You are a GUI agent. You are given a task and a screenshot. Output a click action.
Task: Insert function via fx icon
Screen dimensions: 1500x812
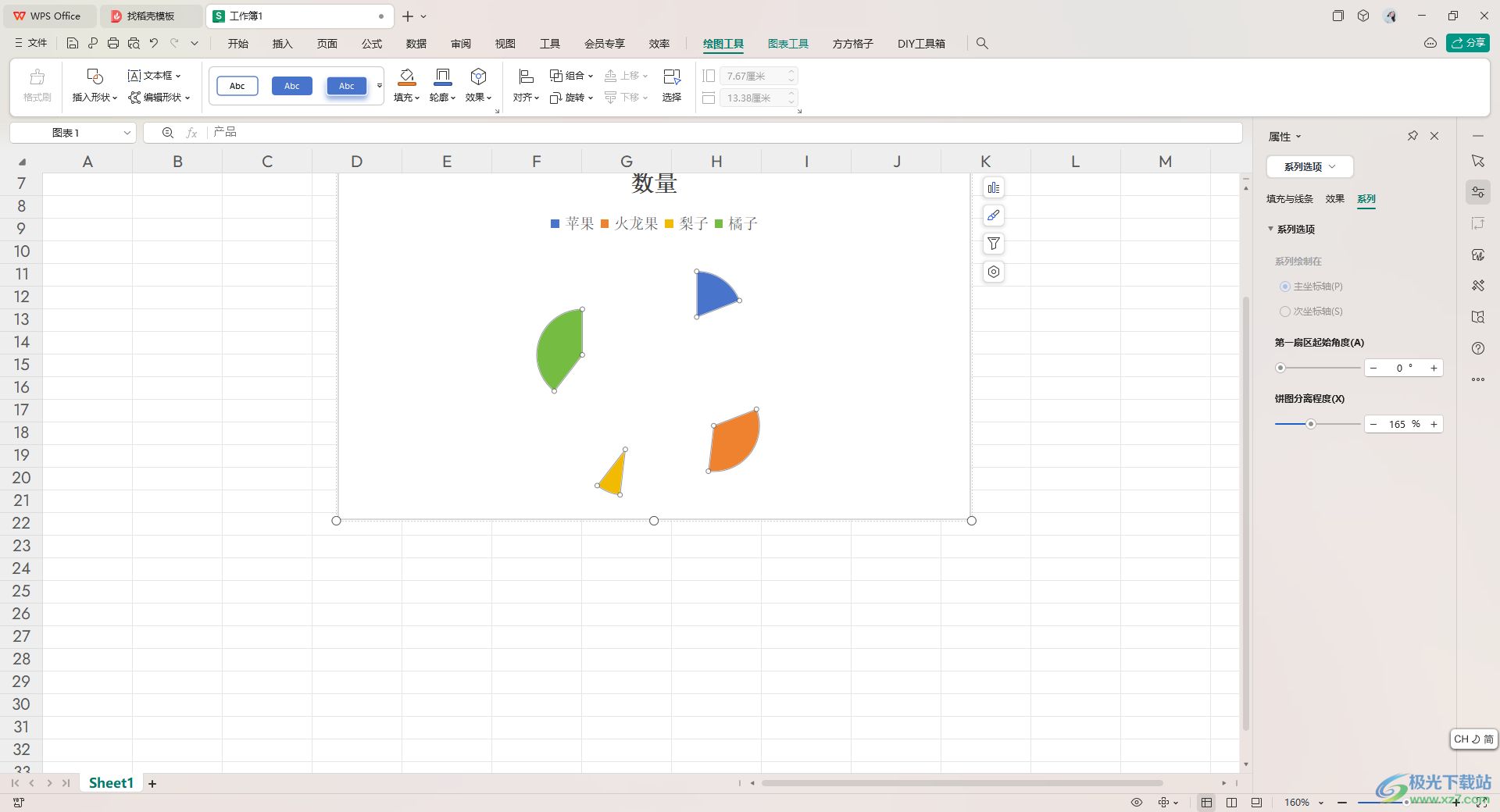[191, 133]
